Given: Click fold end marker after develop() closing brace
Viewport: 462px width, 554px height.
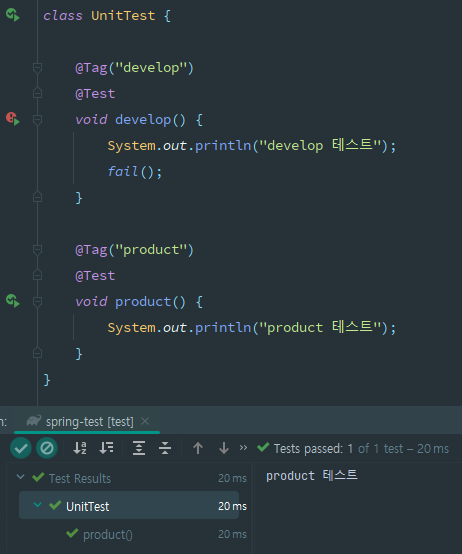Looking at the screenshot, I should point(37,197).
